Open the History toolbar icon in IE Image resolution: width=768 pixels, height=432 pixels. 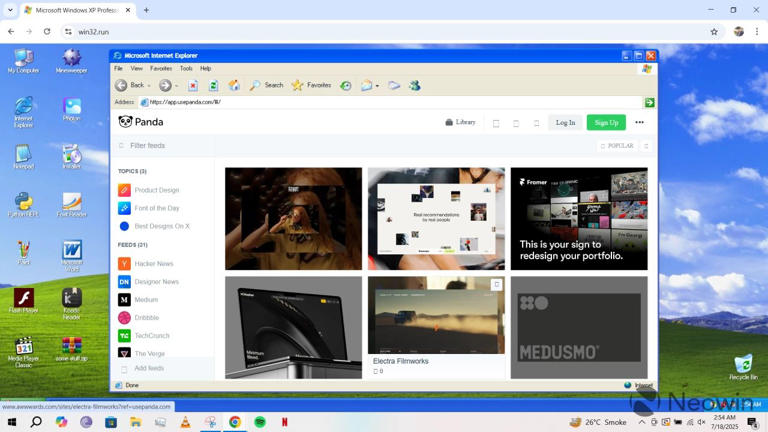346,86
